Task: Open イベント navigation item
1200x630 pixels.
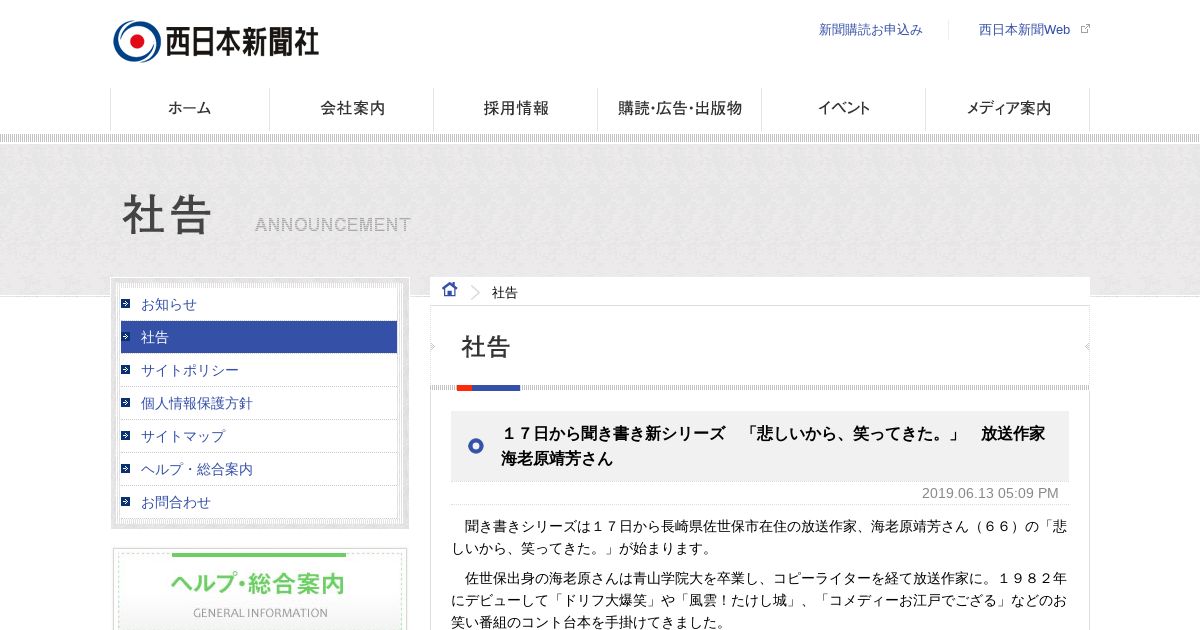Action: [x=844, y=109]
